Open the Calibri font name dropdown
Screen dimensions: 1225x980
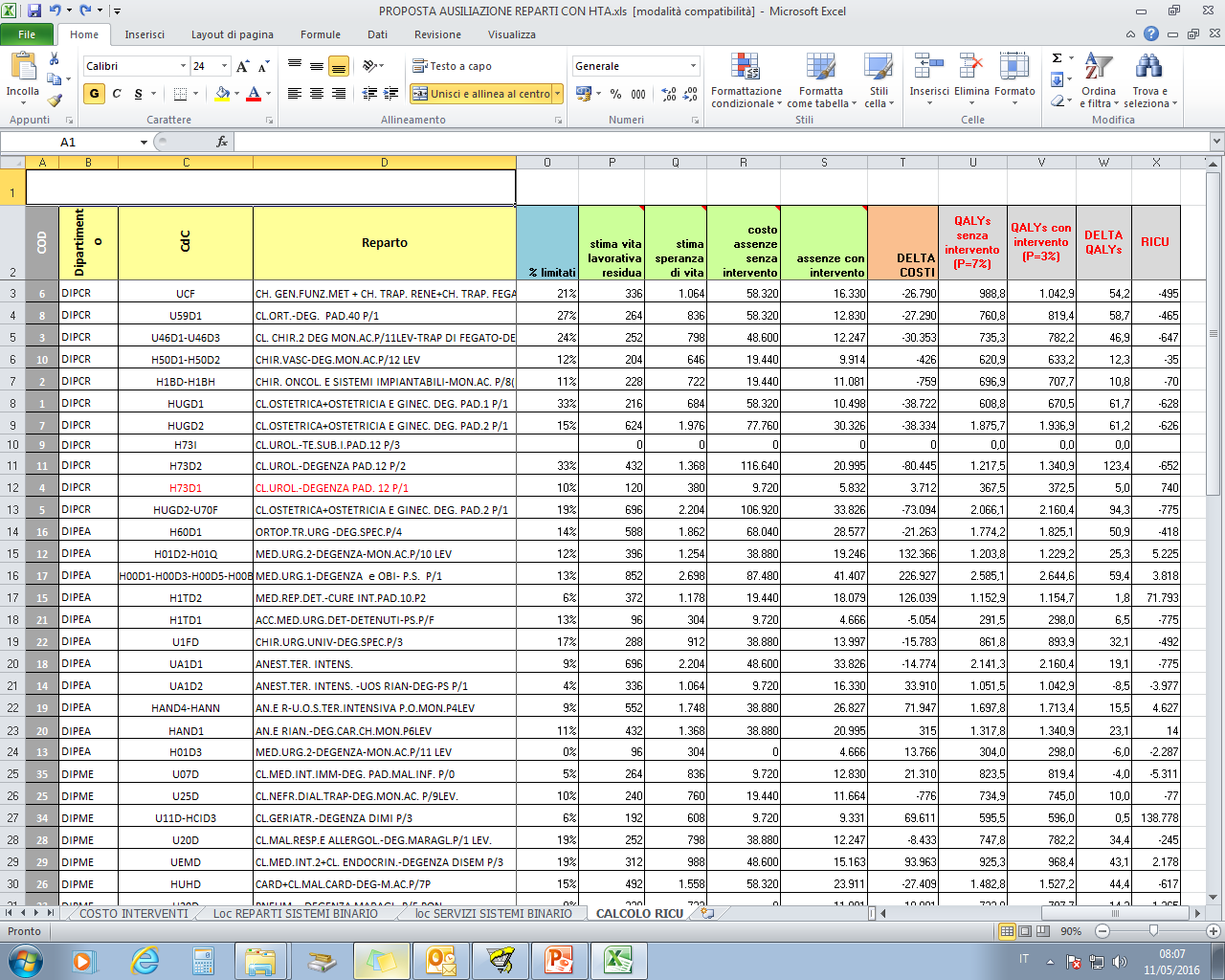tap(183, 66)
